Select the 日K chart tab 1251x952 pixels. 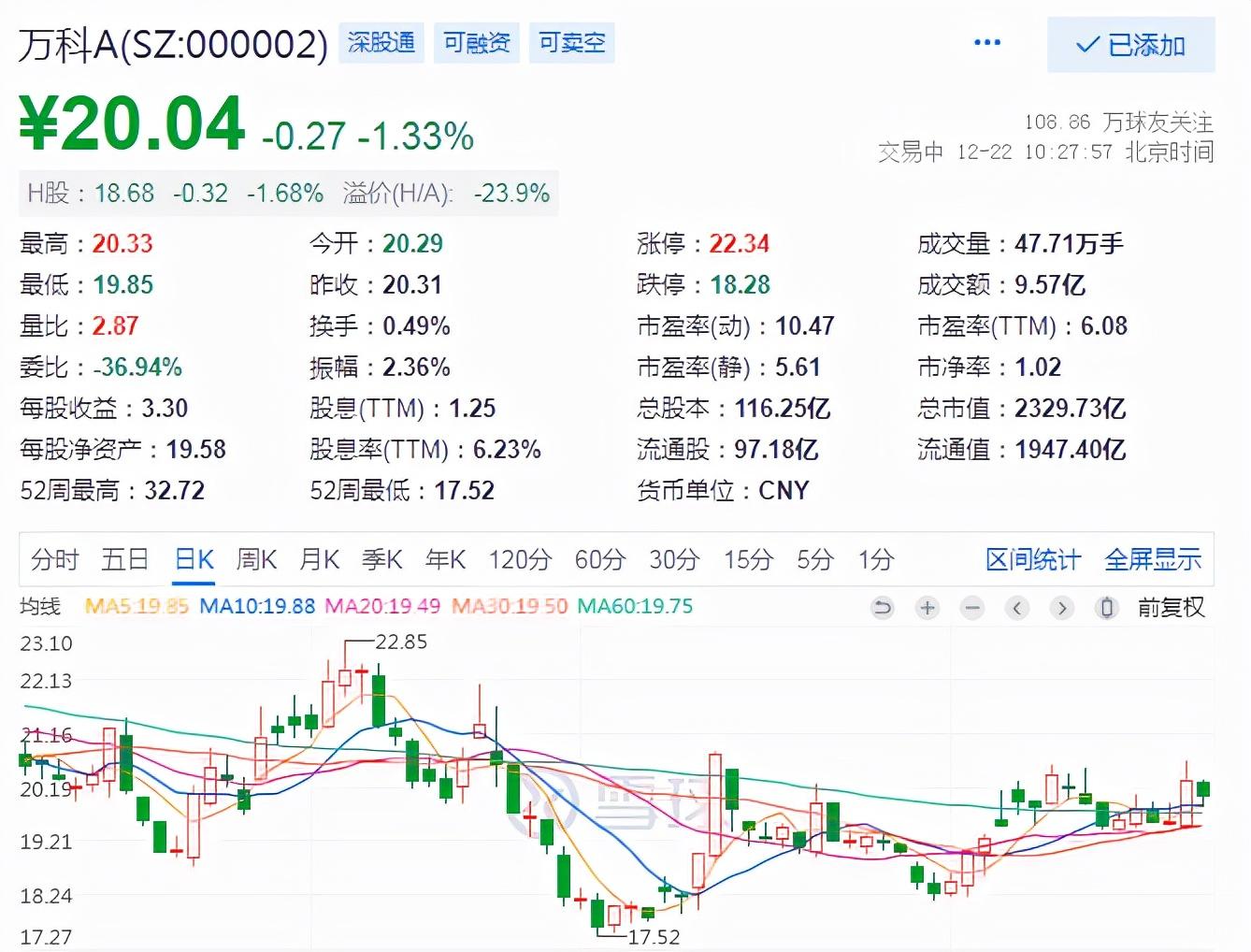194,559
